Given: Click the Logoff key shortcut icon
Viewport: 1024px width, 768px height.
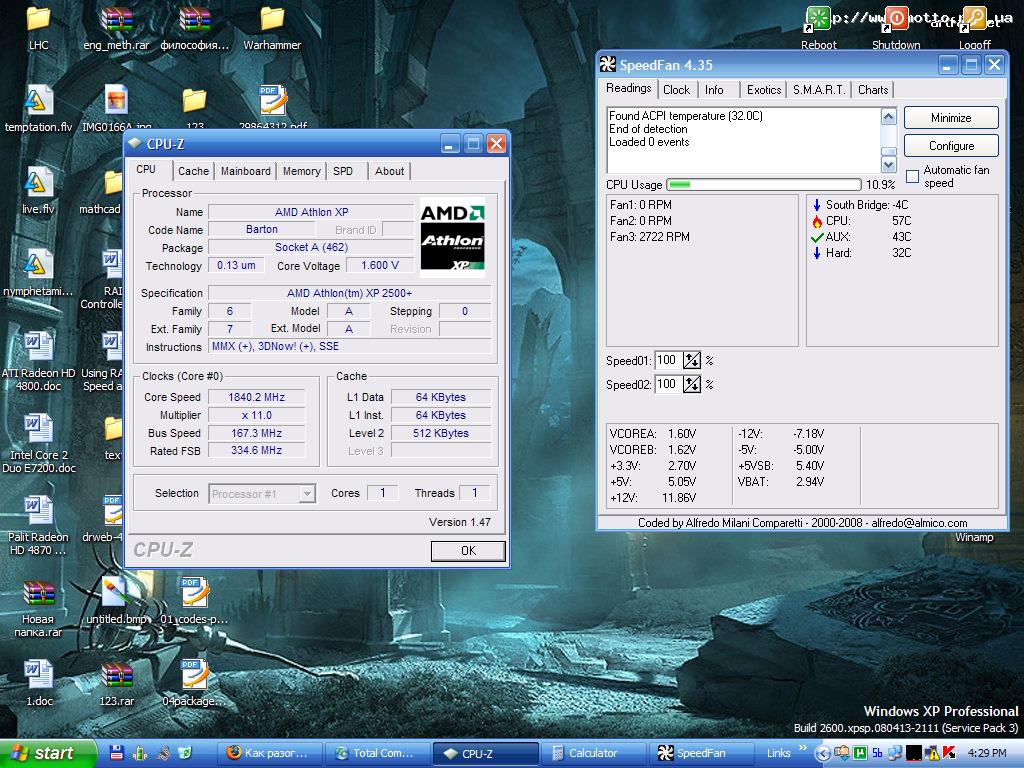Looking at the screenshot, I should coord(974,18).
